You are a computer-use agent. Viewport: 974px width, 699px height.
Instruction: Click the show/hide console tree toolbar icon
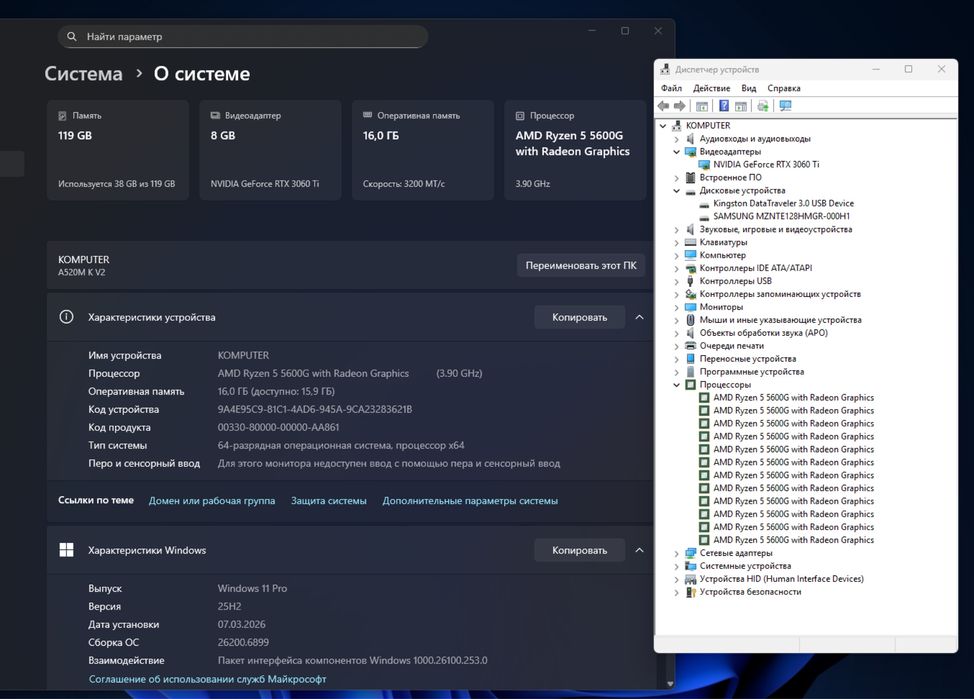coord(702,106)
